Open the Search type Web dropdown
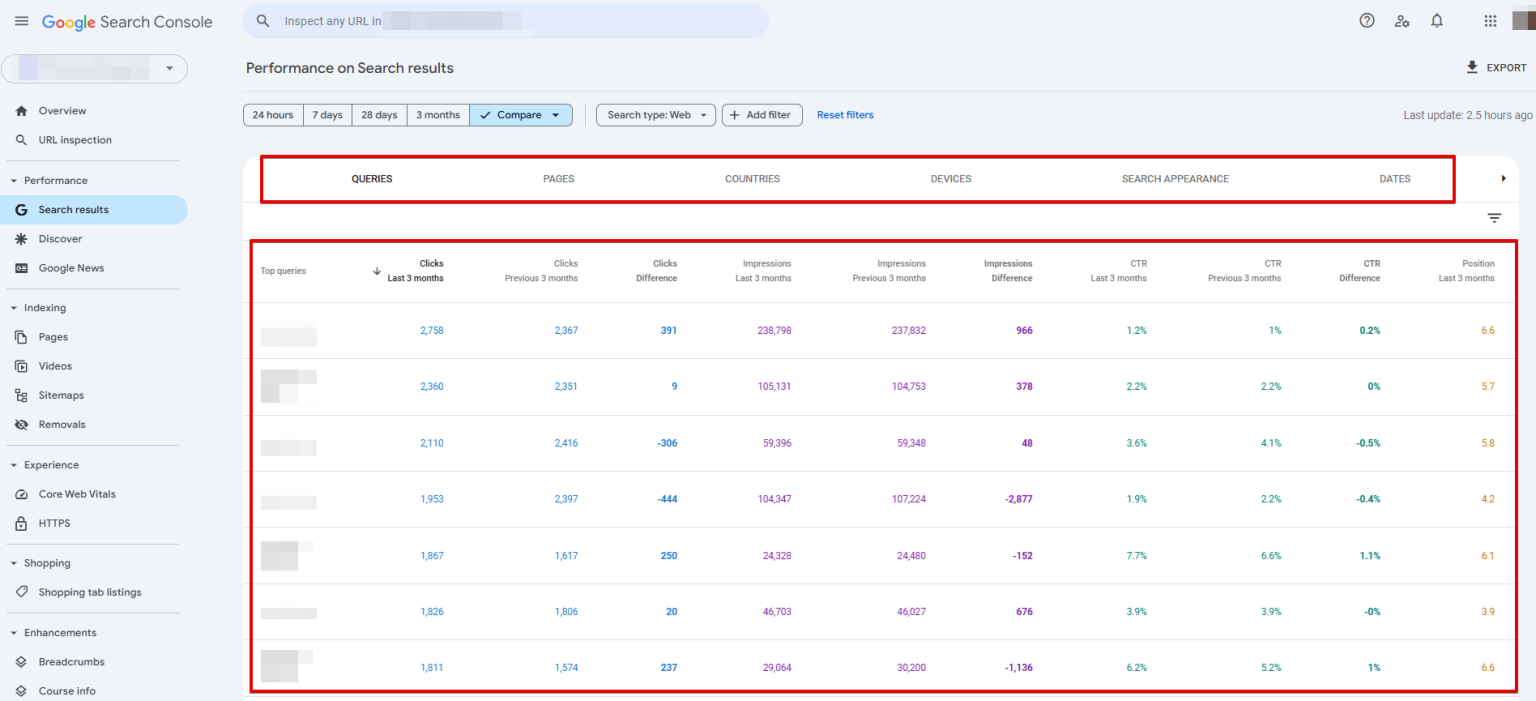The height and width of the screenshot is (701, 1536). [x=655, y=114]
